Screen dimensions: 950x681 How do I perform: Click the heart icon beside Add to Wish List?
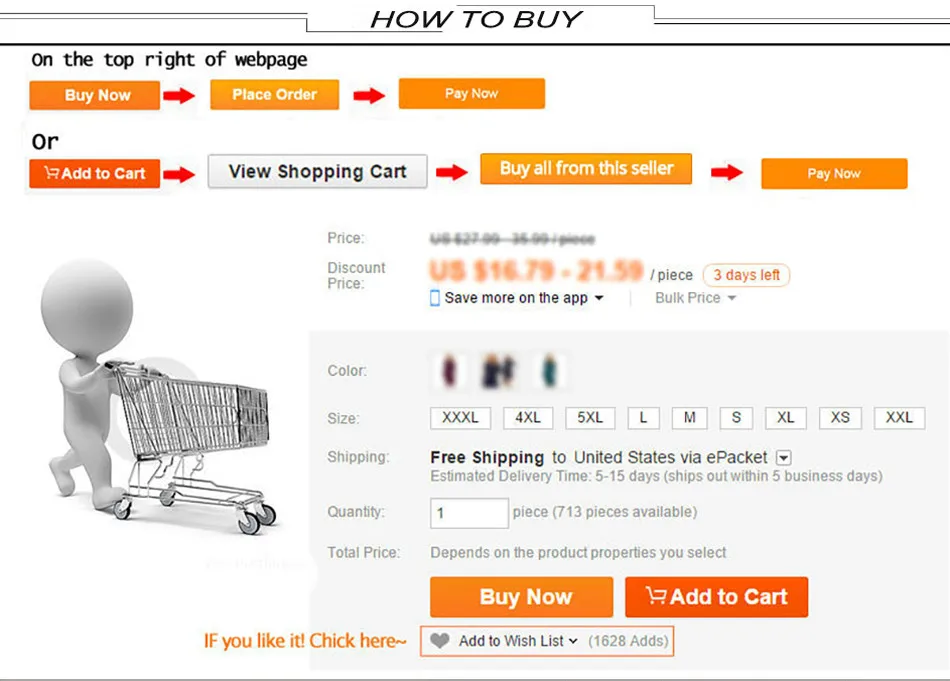tap(440, 640)
